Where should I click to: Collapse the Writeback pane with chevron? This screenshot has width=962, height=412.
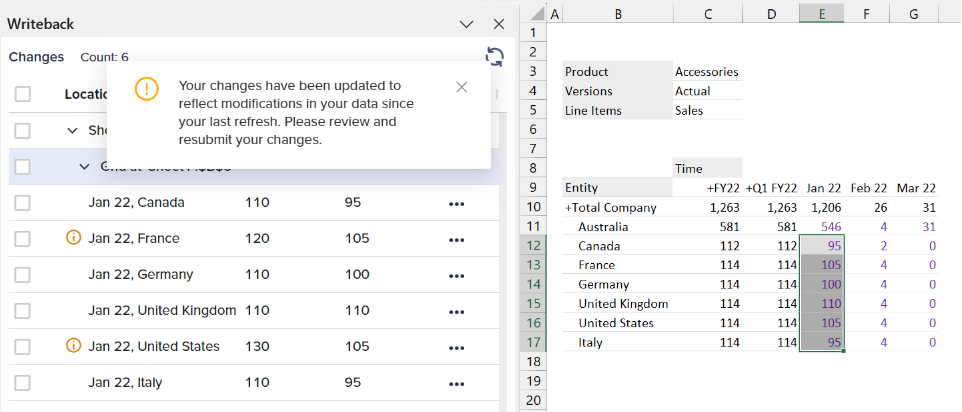(x=465, y=24)
